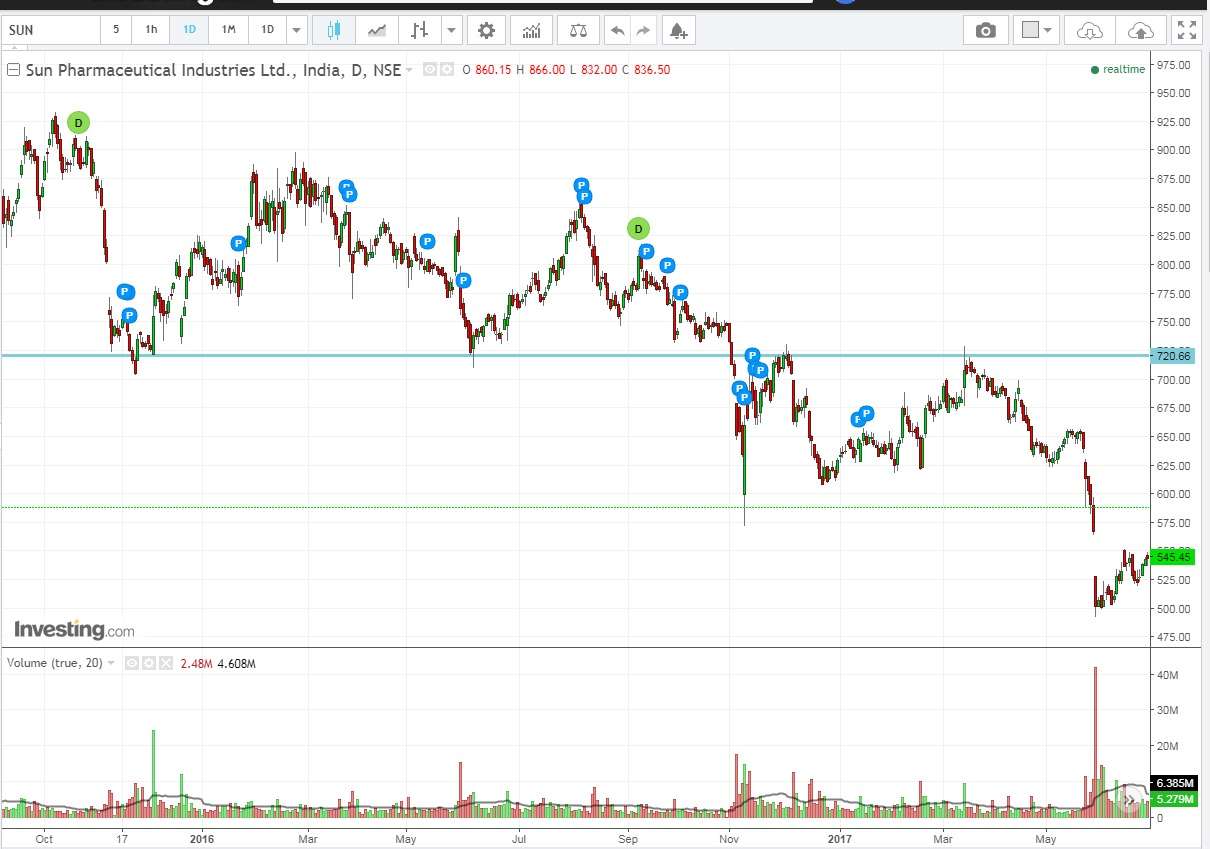
Task: Click the 720.66 price label on axis
Action: tap(1173, 355)
